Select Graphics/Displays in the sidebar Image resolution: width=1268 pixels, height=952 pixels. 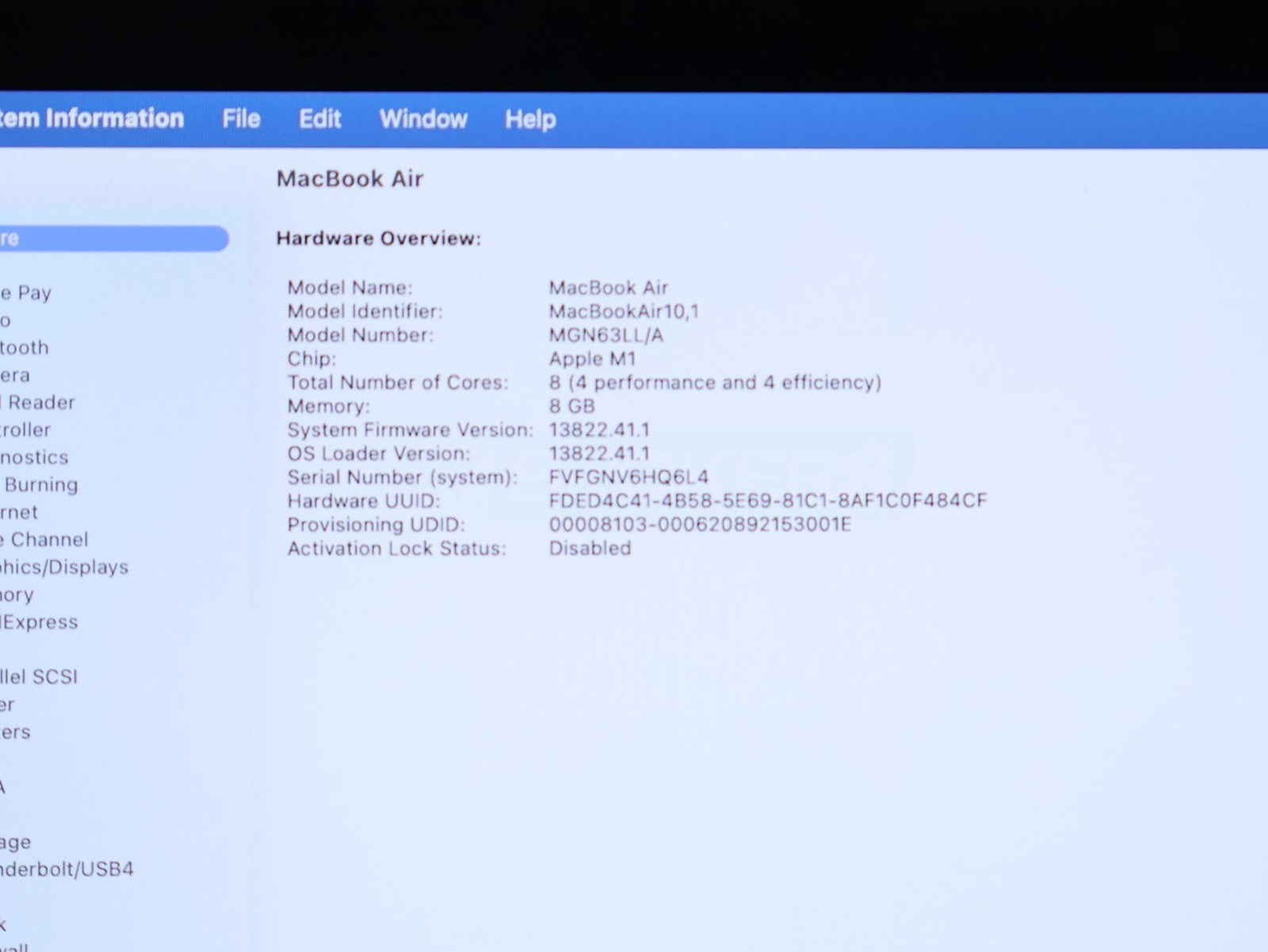click(64, 568)
